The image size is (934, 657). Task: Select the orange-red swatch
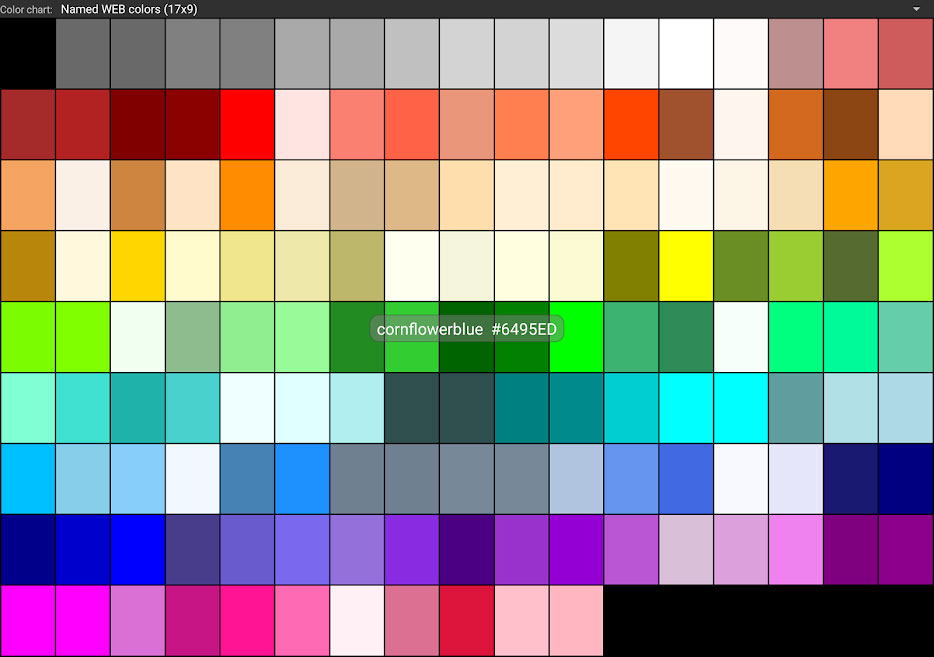[x=631, y=124]
